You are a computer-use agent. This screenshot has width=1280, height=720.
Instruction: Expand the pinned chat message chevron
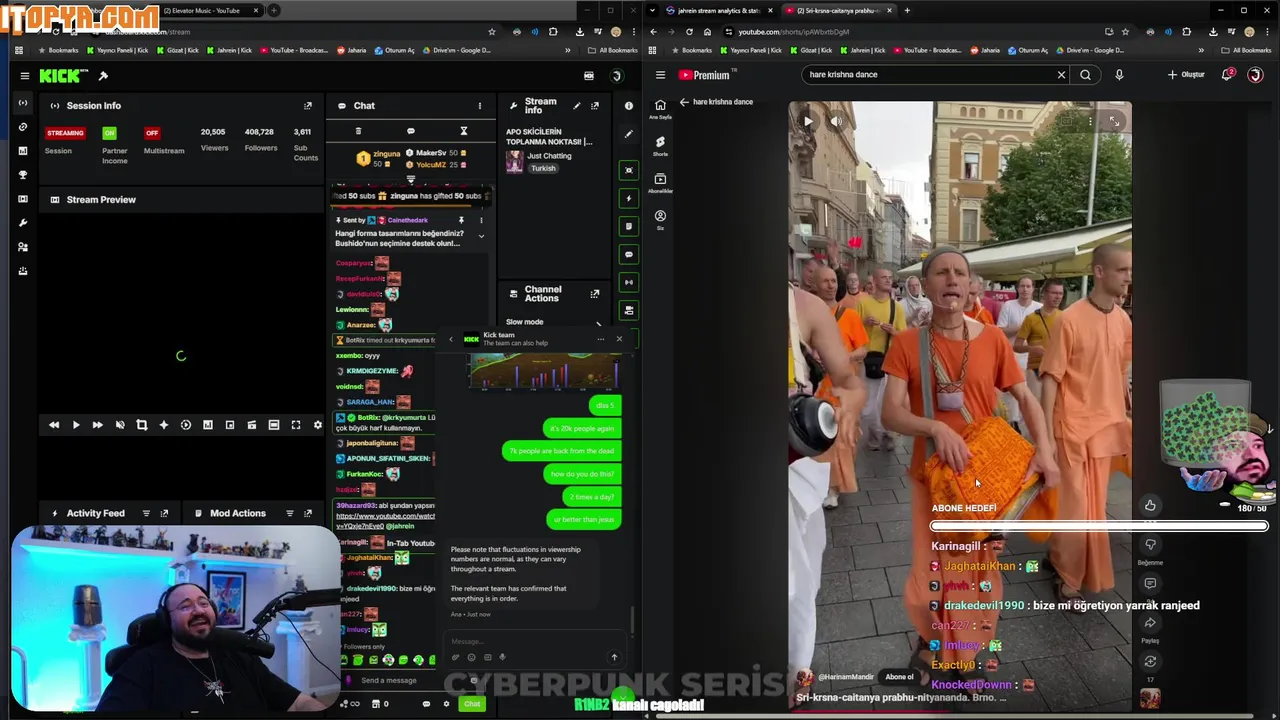click(481, 237)
